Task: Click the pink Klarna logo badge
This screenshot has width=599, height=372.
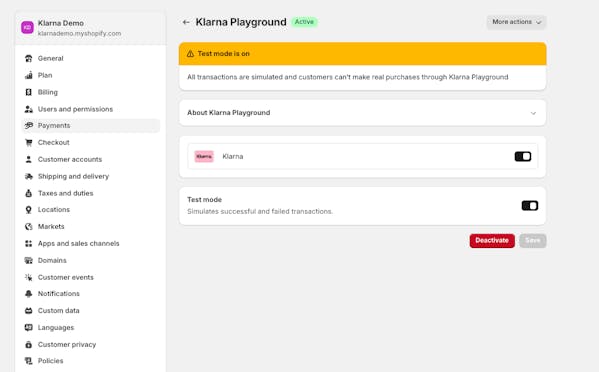Action: pos(204,156)
